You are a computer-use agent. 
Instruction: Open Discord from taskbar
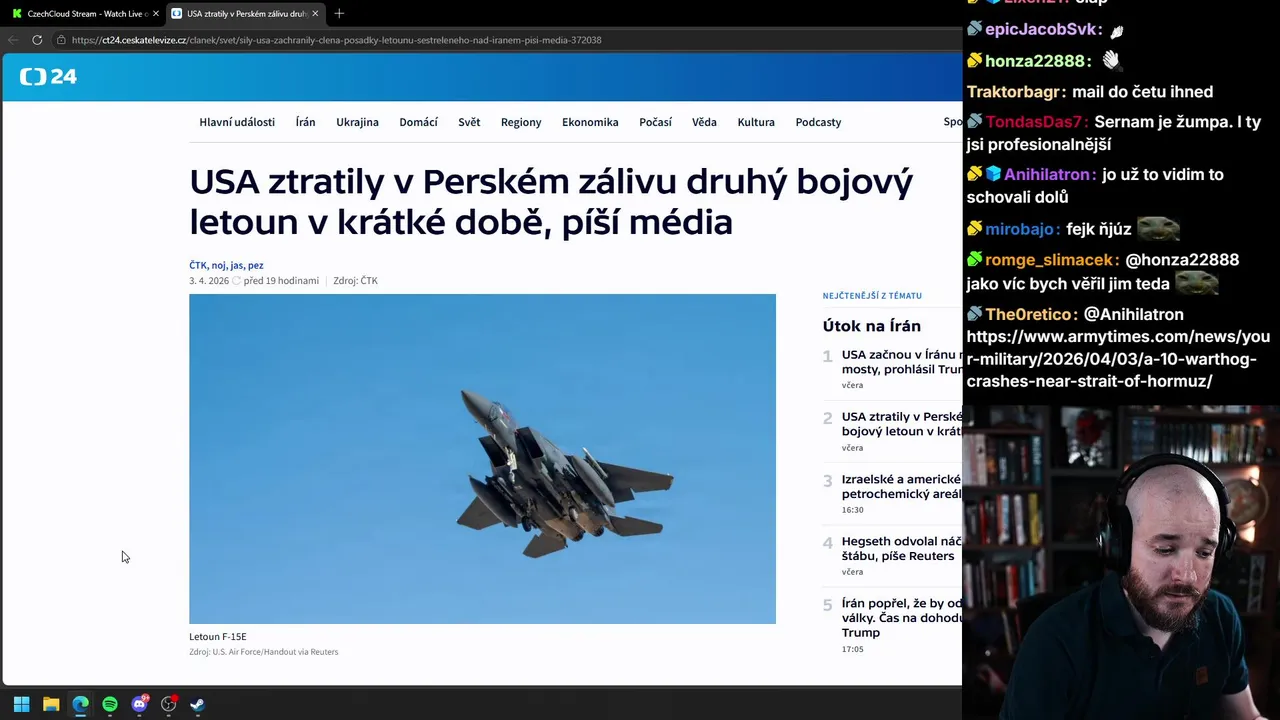pyautogui.click(x=139, y=704)
